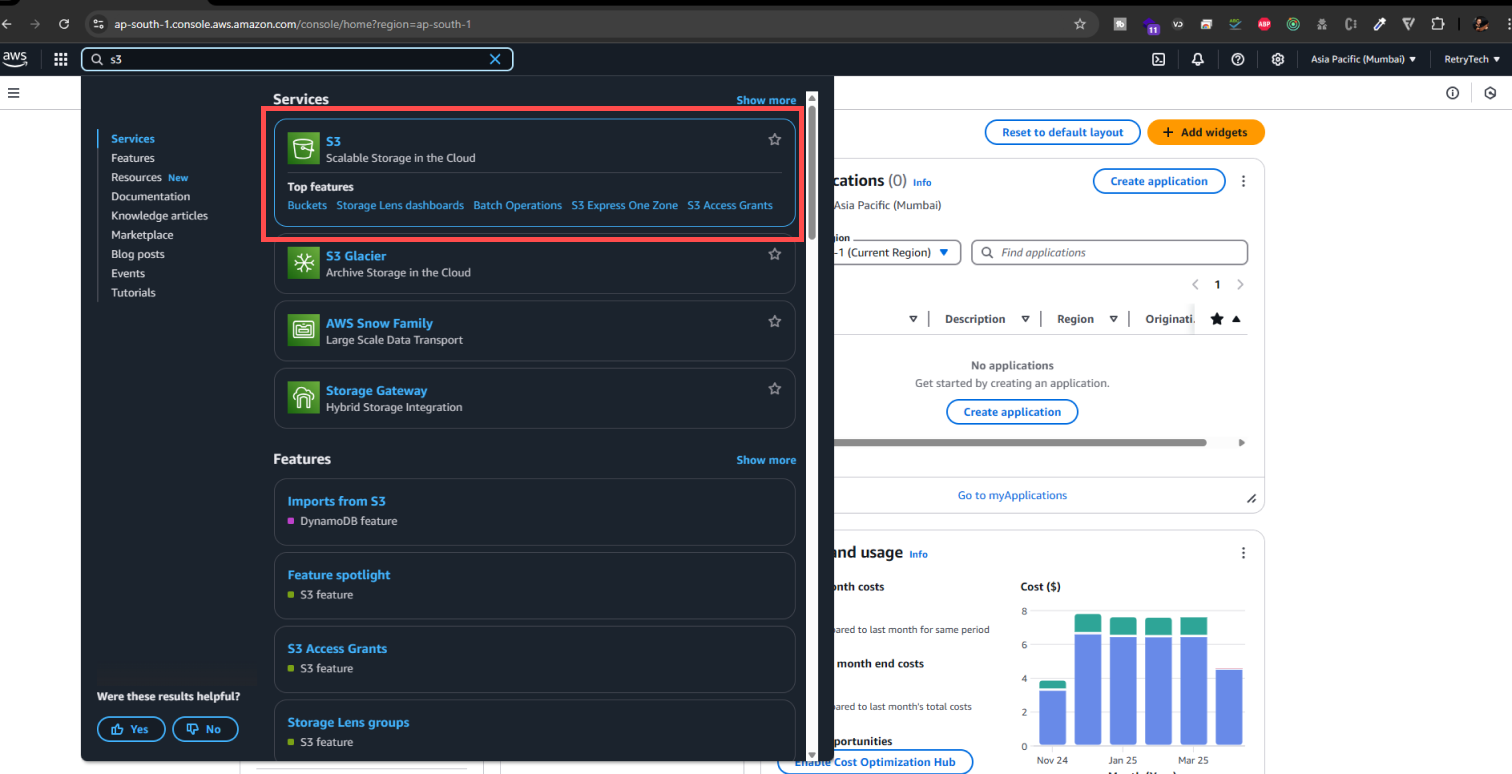
Task: Open the Asia Pacific (Mumbai) region selector
Action: click(x=1362, y=59)
